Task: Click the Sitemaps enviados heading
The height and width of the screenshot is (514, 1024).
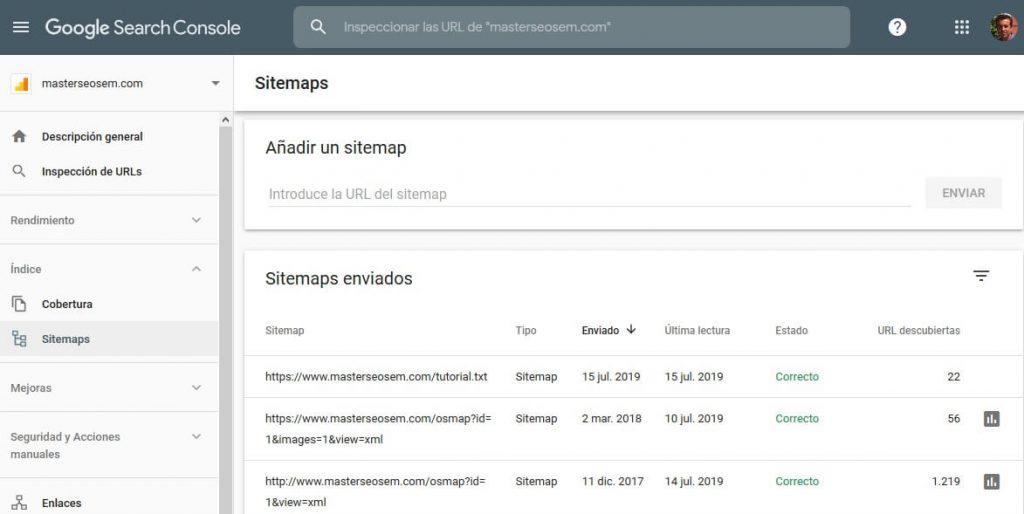Action: [339, 279]
